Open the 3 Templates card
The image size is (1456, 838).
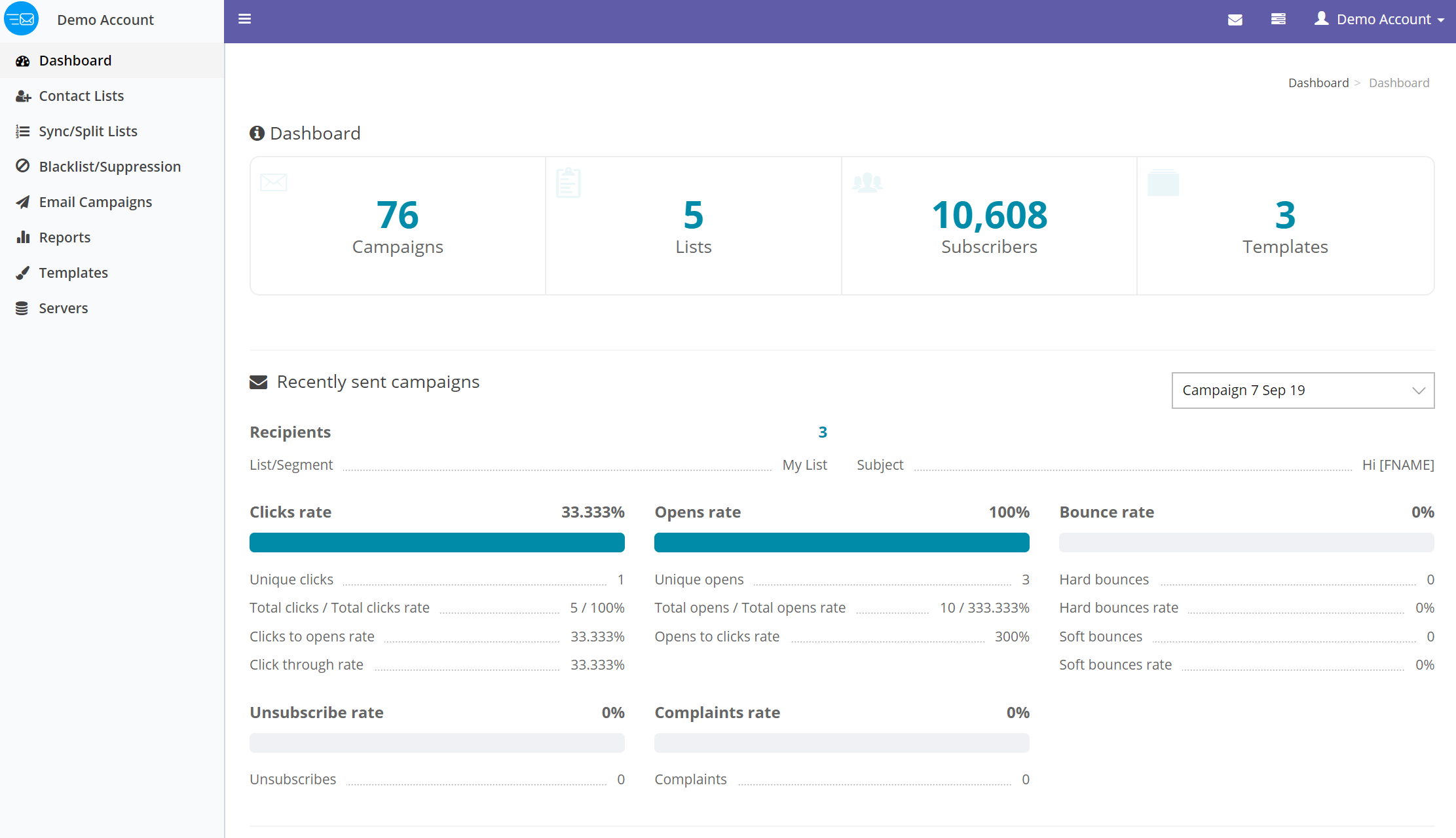[1285, 226]
